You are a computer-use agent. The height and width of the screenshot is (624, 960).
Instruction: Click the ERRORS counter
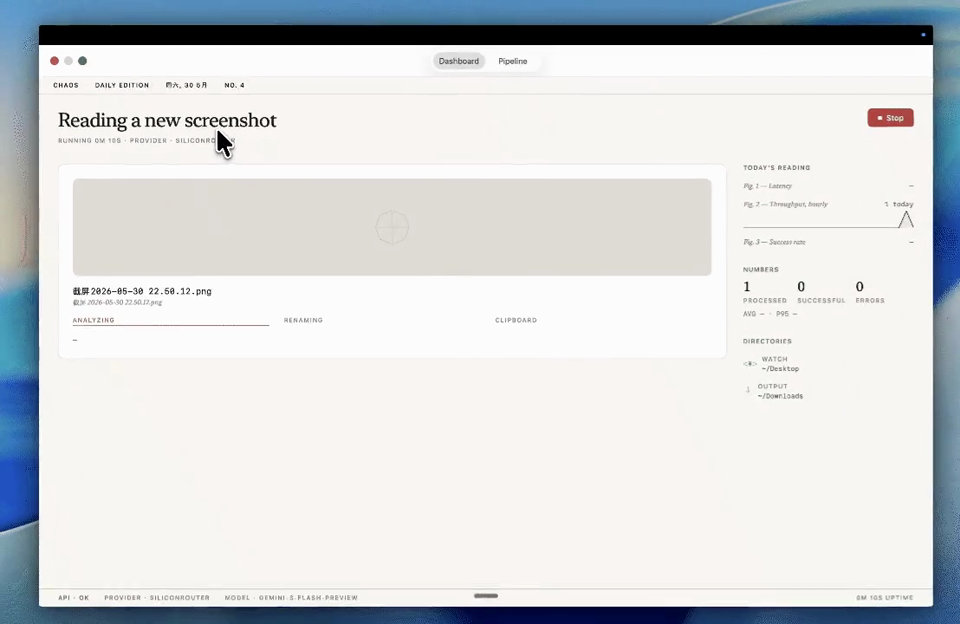(870, 292)
